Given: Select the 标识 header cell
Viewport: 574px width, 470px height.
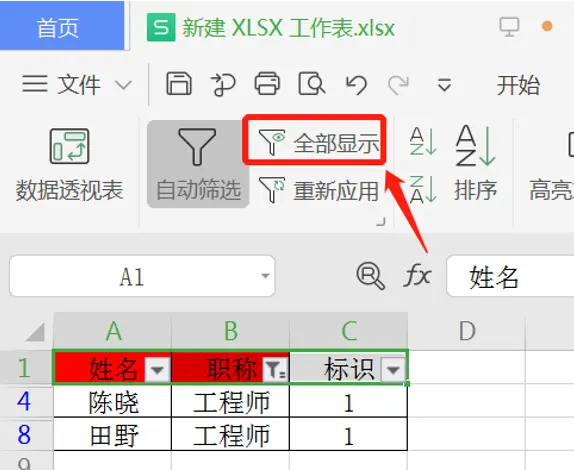Looking at the screenshot, I should point(348,368).
